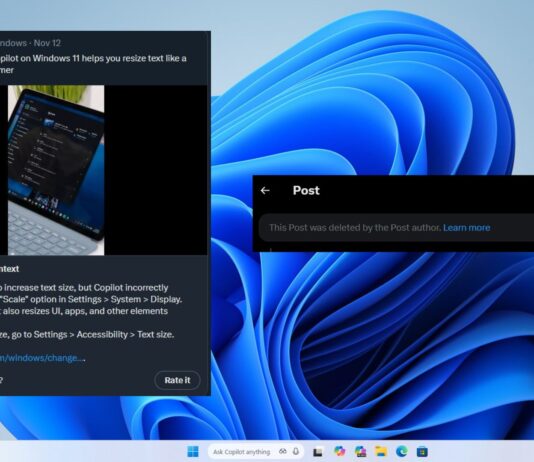
Task: Click the microphone icon in Copilot search
Action: (x=296, y=451)
